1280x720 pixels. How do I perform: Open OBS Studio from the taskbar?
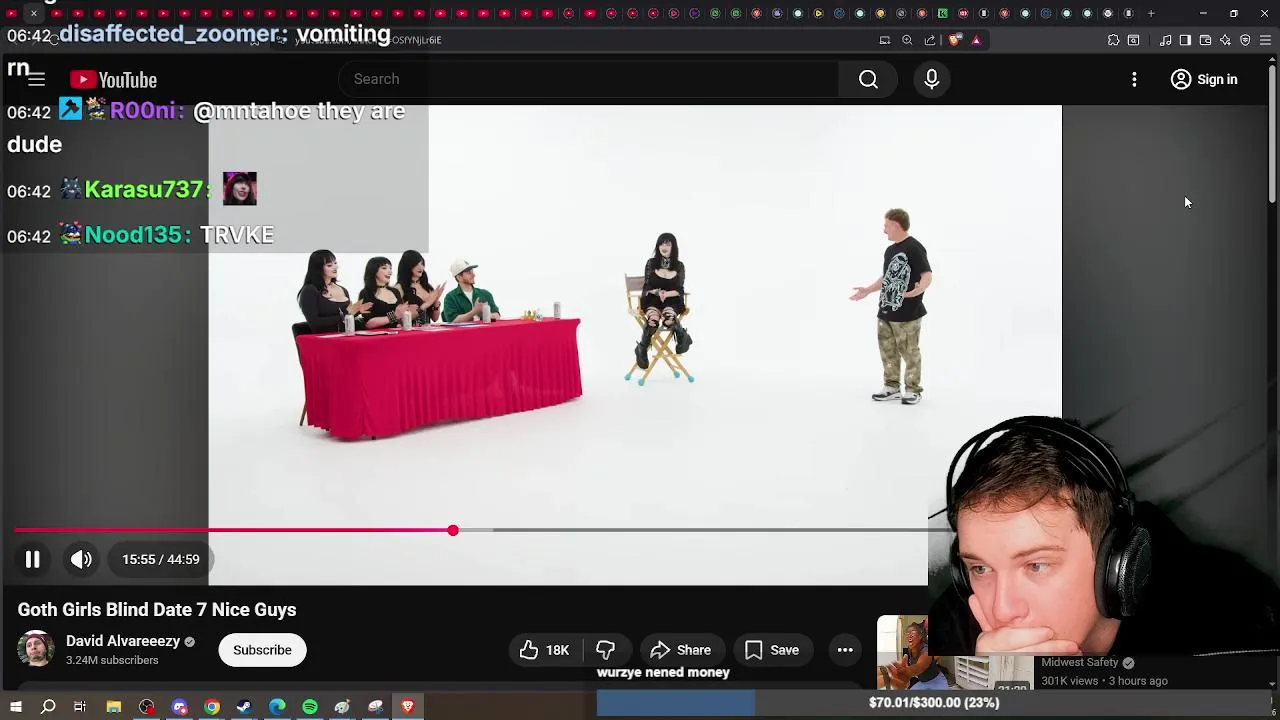pyautogui.click(x=147, y=707)
